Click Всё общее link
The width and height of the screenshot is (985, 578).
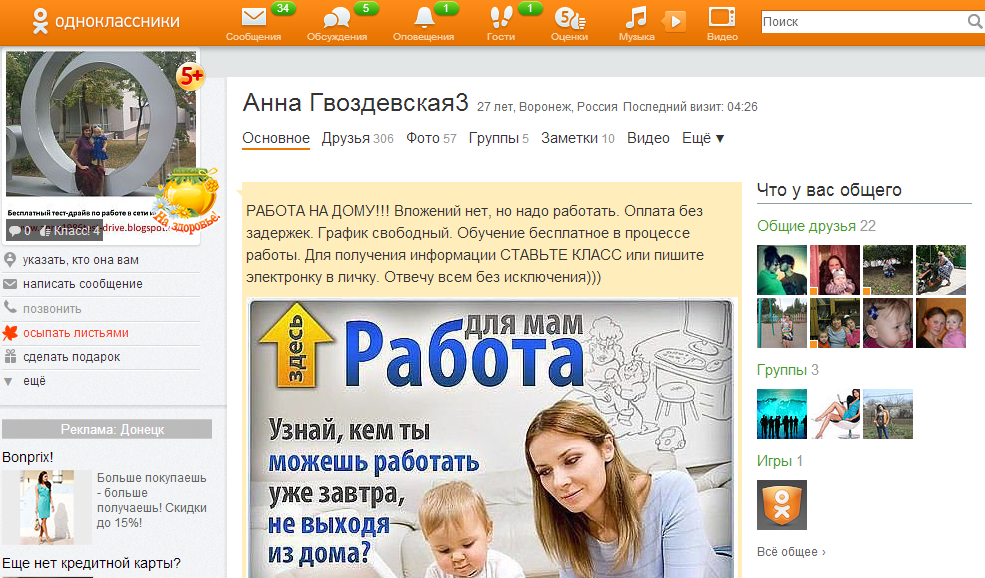tap(791, 552)
